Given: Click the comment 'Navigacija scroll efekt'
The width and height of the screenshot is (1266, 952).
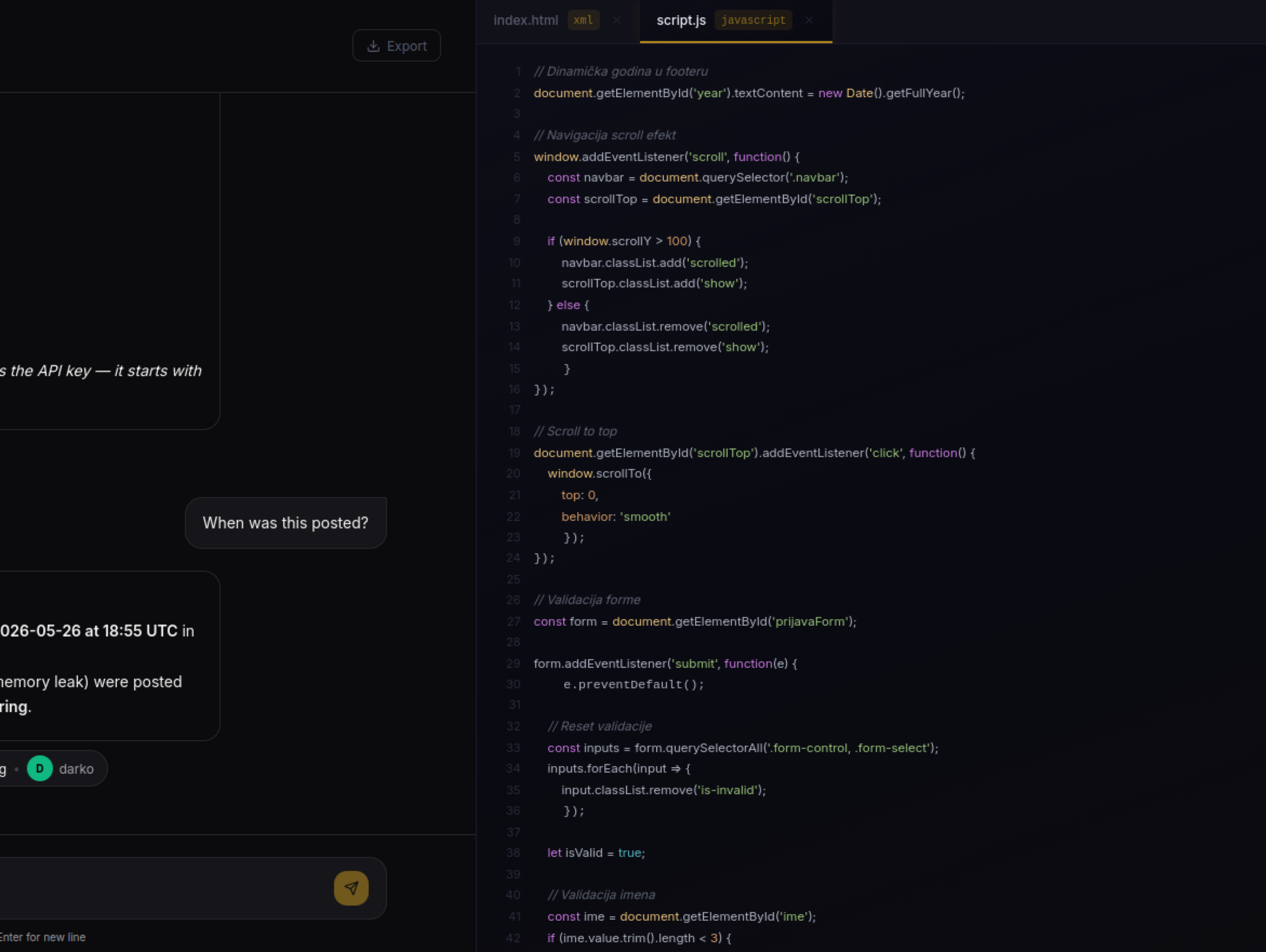Looking at the screenshot, I should [x=604, y=135].
